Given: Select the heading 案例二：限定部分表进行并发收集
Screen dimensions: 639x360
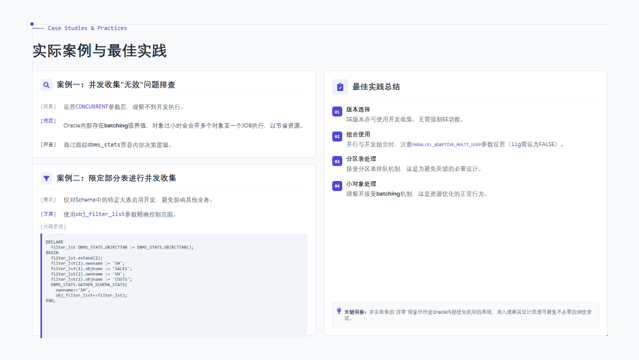Looking at the screenshot, I should pyautogui.click(x=116, y=178).
